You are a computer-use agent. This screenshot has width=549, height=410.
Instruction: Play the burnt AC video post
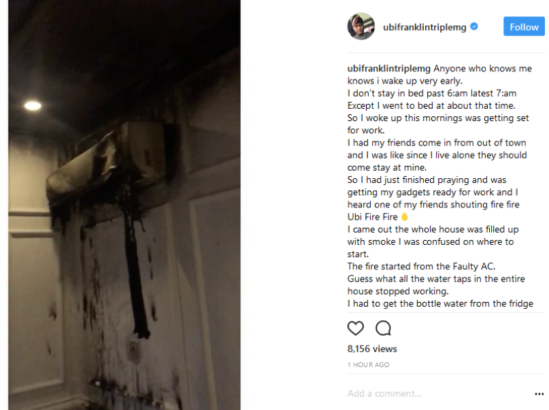[124, 205]
